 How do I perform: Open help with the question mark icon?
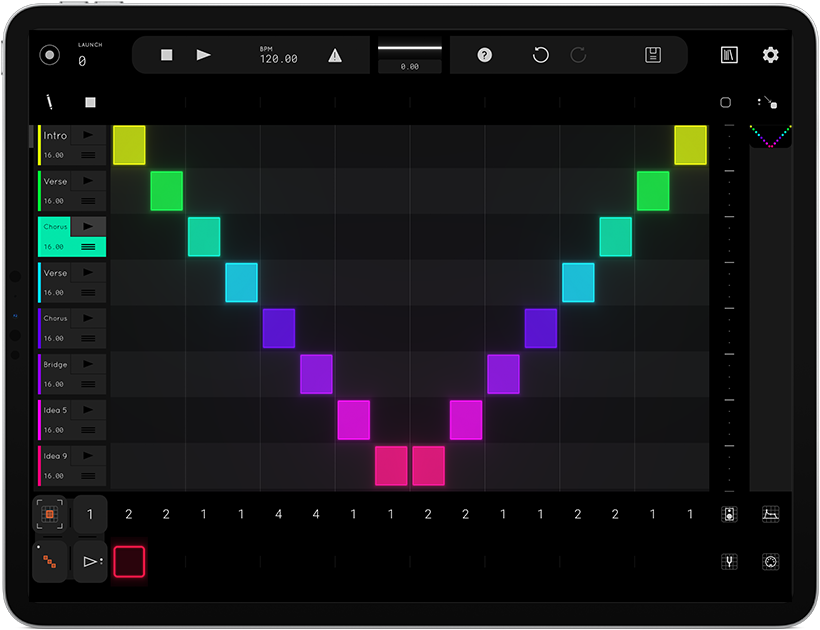[485, 55]
